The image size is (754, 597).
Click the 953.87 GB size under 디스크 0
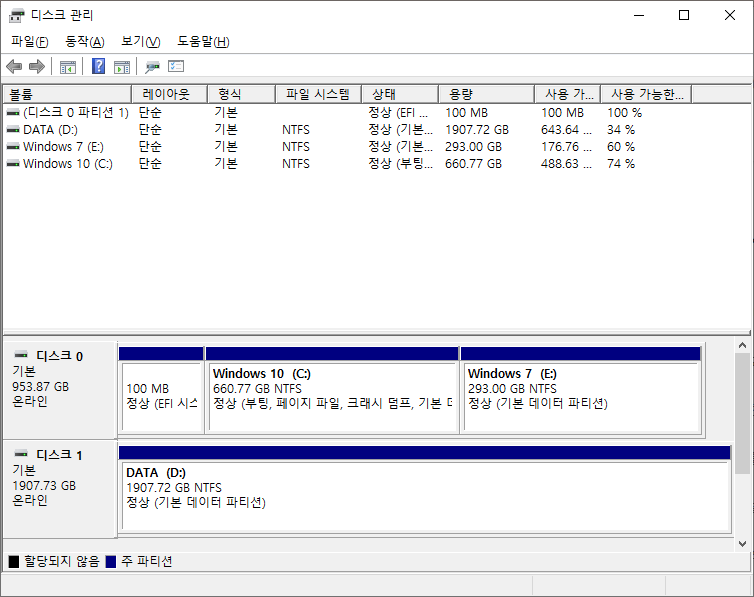pos(41,386)
